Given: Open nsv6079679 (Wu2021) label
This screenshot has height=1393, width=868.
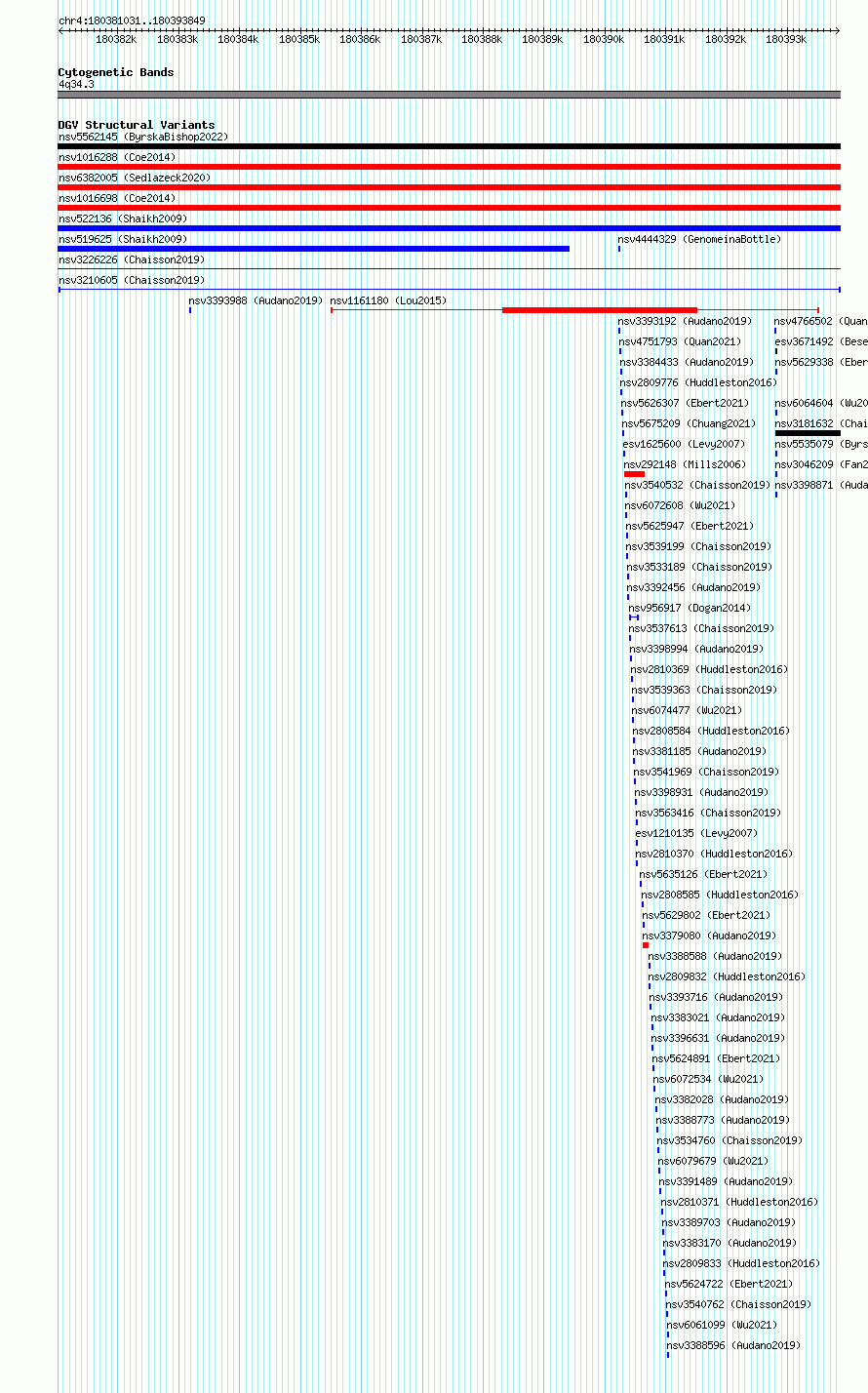Looking at the screenshot, I should [714, 1162].
